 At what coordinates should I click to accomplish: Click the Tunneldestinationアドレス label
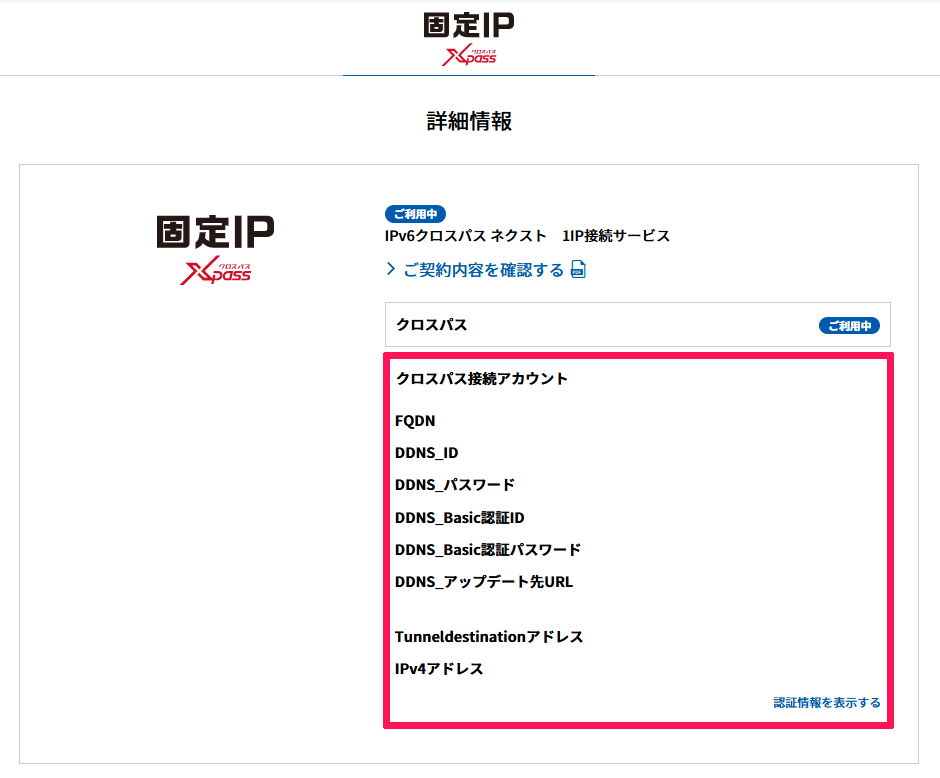coord(489,637)
